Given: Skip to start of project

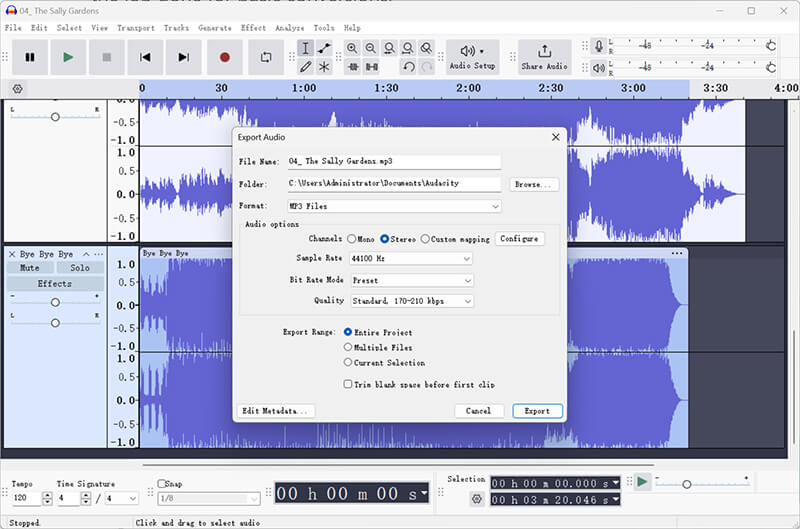Looking at the screenshot, I should [x=145, y=57].
